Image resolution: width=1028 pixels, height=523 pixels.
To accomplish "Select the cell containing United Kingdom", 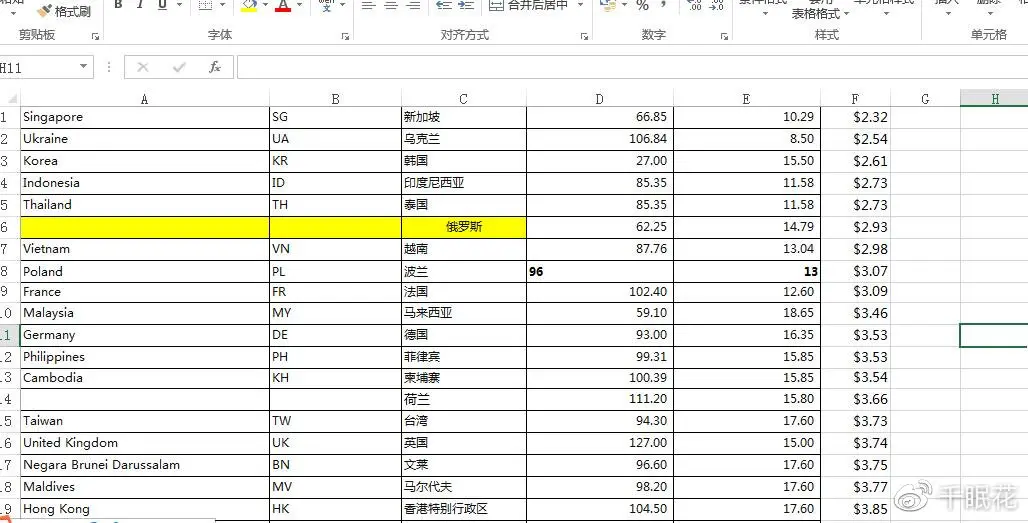I will 145,443.
